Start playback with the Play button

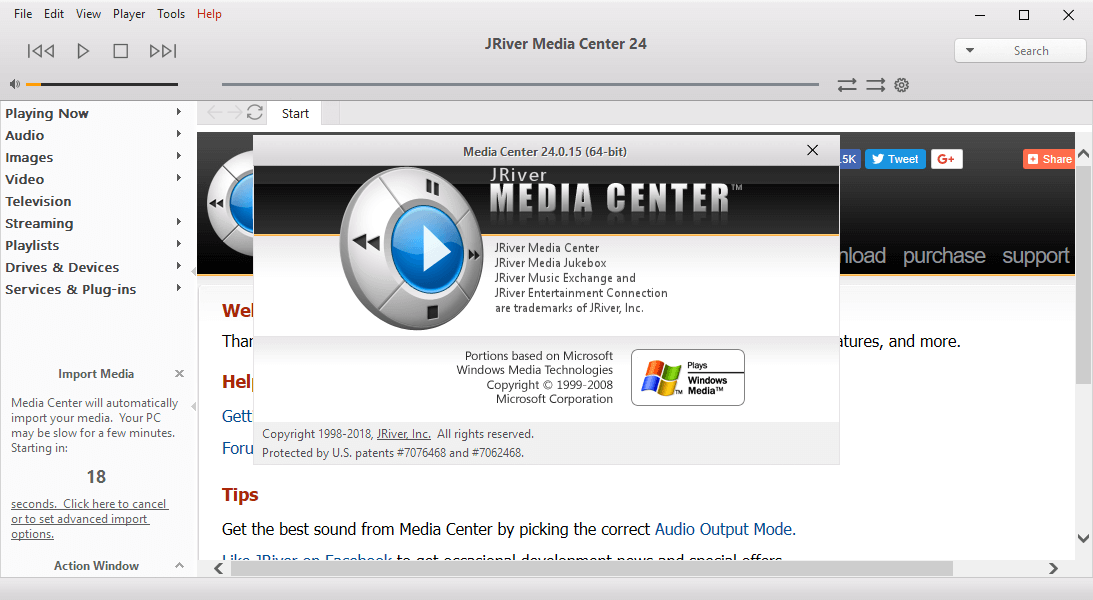point(82,51)
